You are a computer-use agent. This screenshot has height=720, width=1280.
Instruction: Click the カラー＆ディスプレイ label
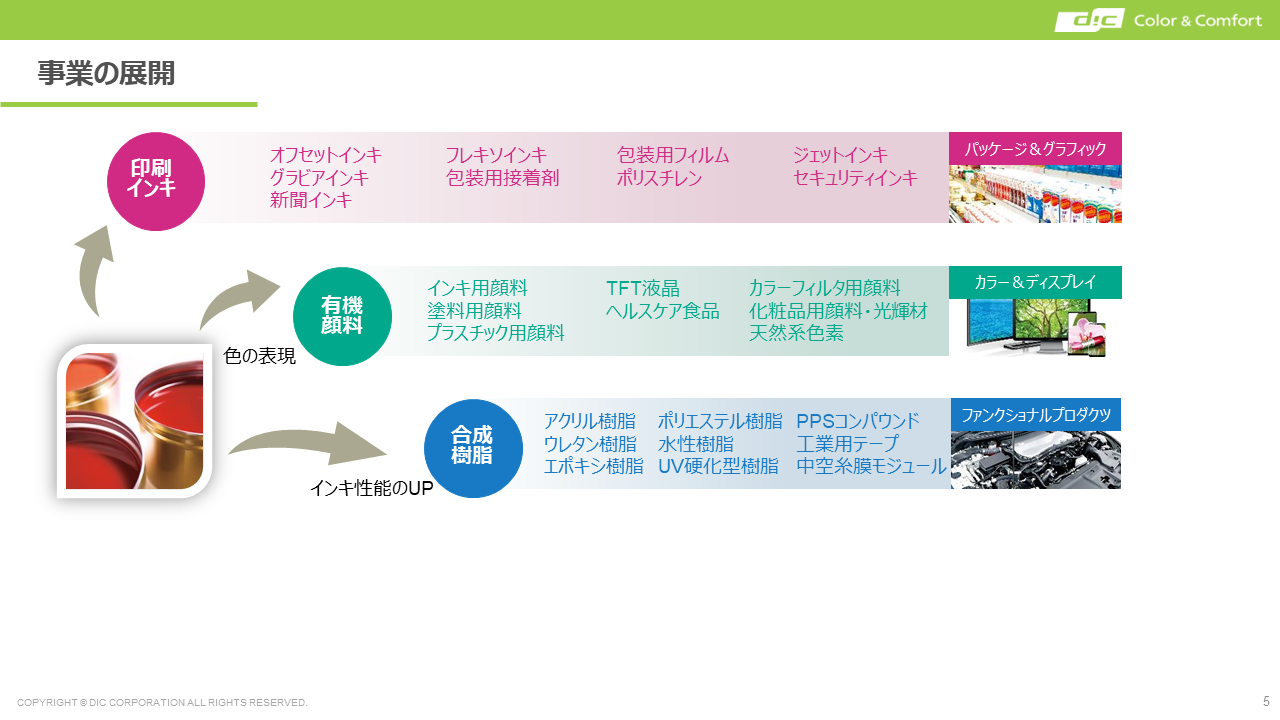click(x=1035, y=282)
